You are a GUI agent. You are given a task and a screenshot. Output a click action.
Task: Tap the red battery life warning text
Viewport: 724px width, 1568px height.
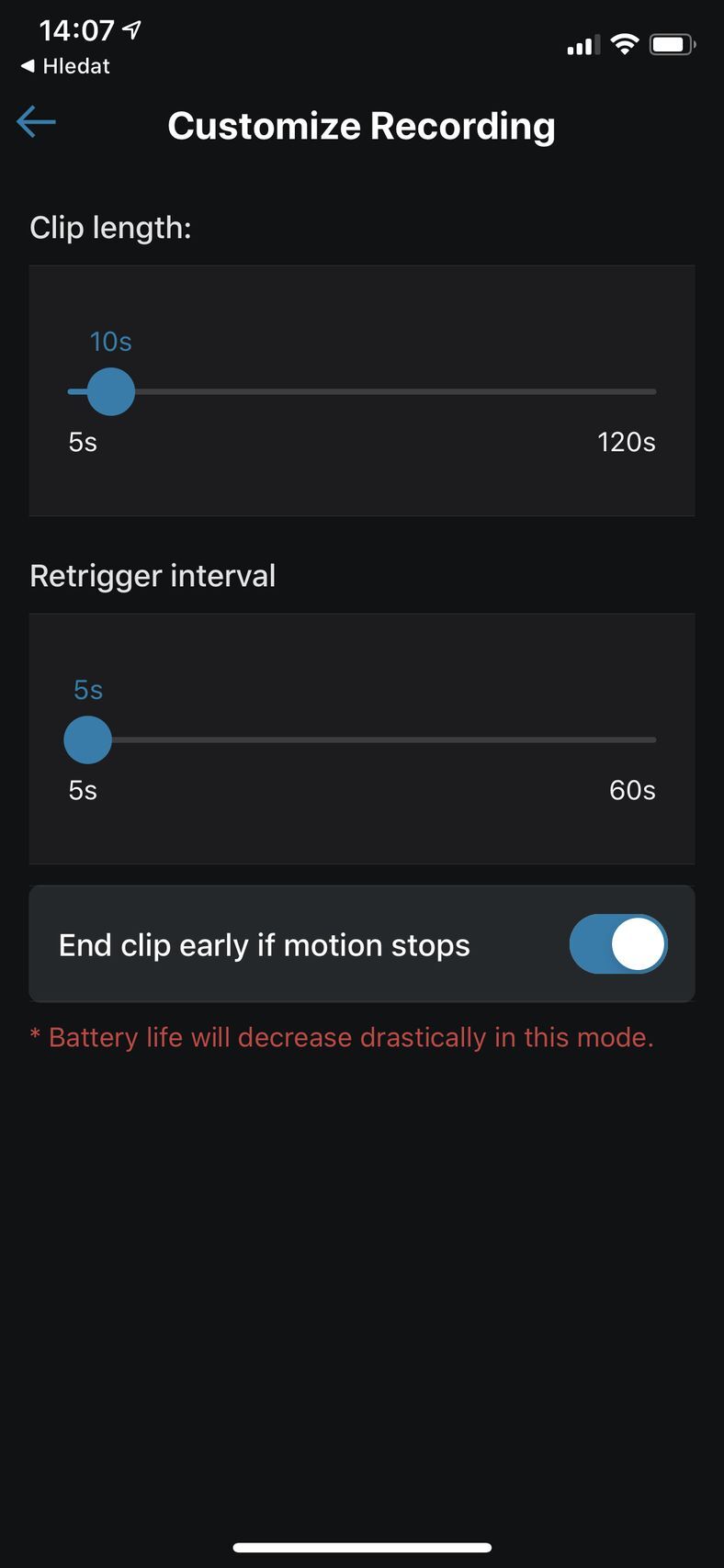click(x=342, y=1038)
